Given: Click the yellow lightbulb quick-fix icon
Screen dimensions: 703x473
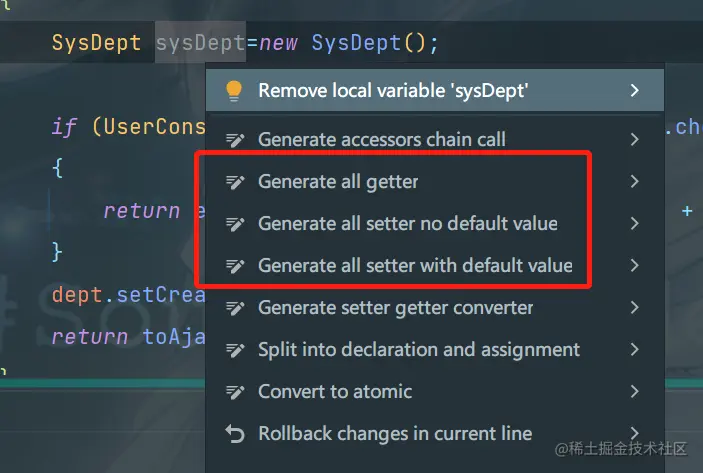Looking at the screenshot, I should click(x=234, y=91).
